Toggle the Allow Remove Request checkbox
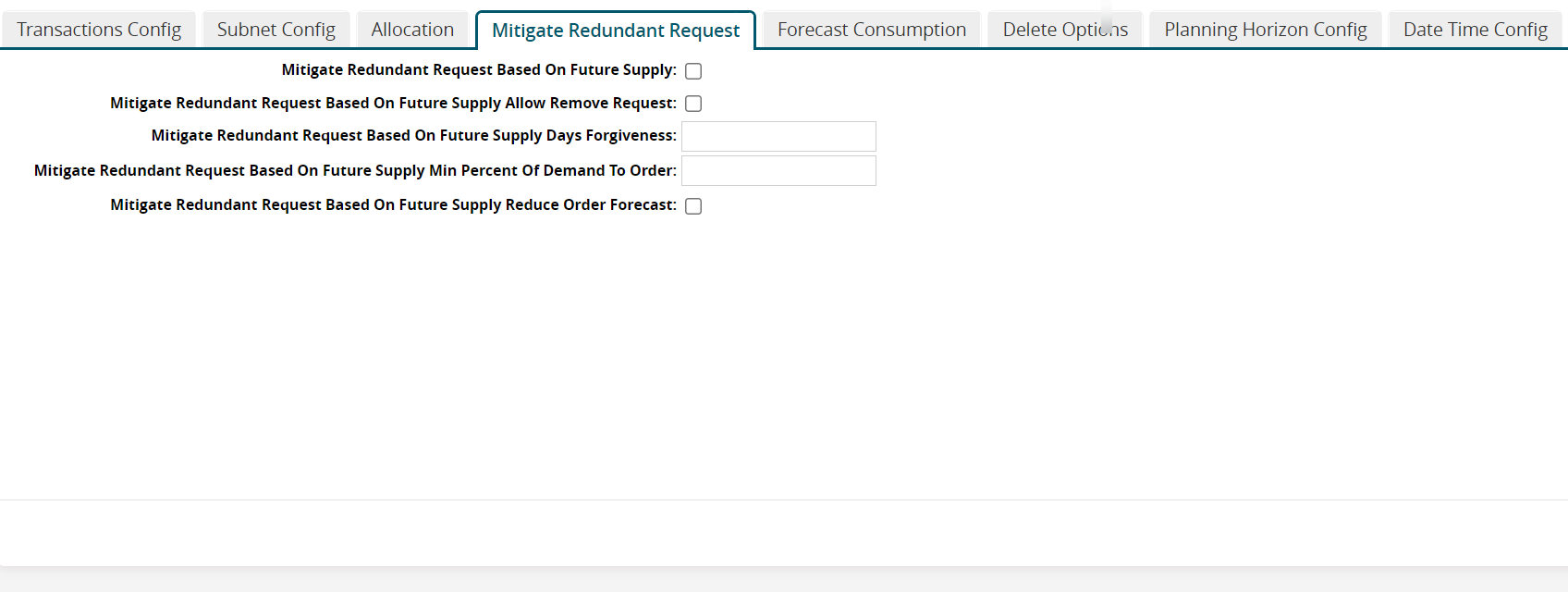Viewport: 1568px width, 592px height. (693, 104)
